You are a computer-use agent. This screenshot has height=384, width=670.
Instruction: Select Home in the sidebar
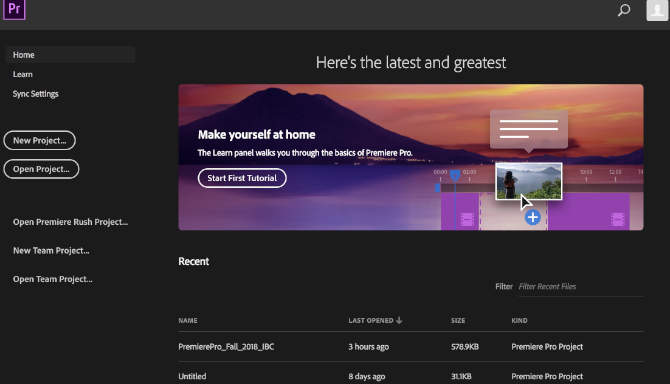[71, 55]
